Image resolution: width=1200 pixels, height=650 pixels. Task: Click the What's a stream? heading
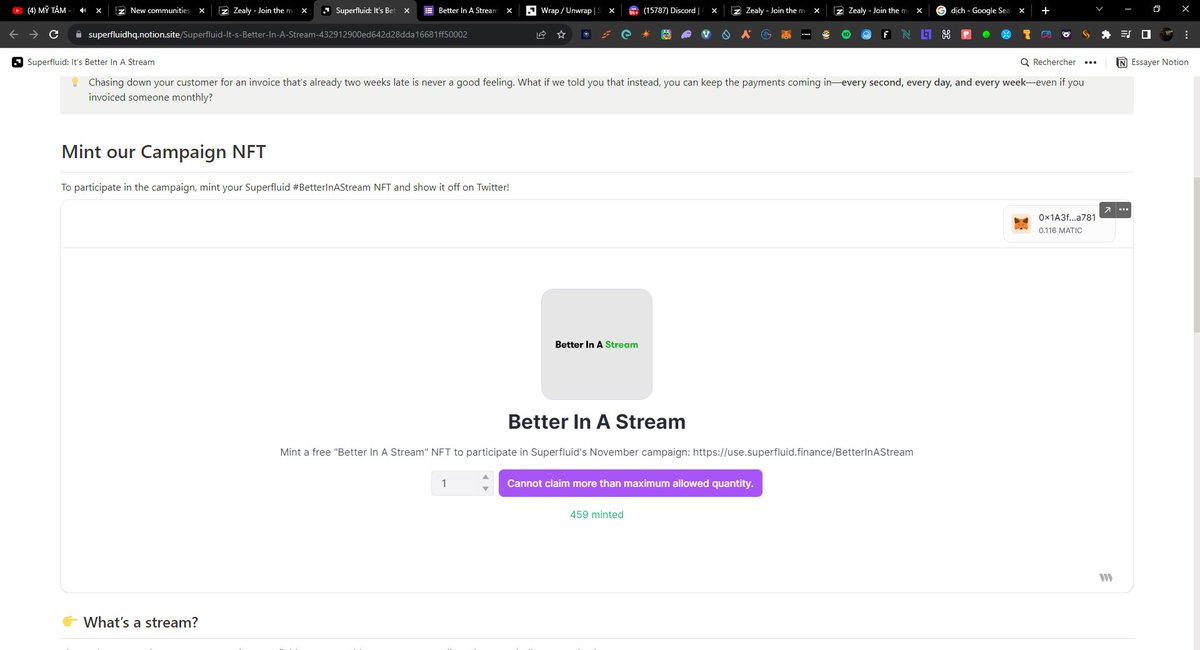(x=141, y=622)
